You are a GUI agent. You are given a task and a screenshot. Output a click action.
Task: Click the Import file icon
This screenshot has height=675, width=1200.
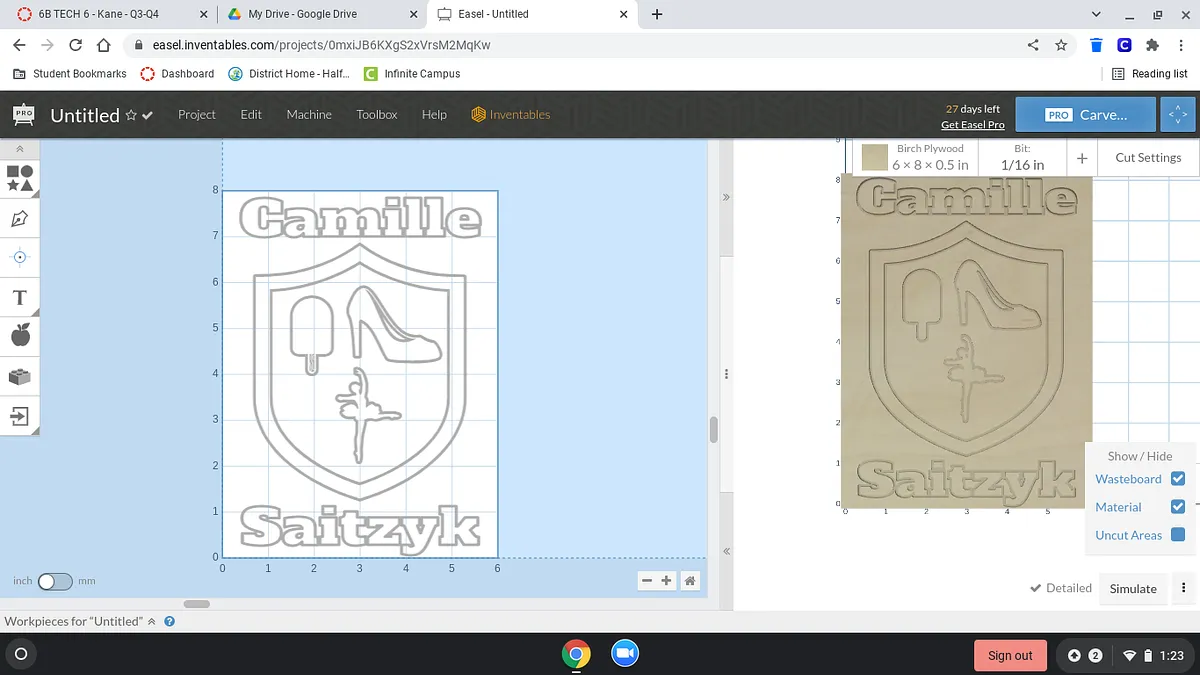click(20, 415)
